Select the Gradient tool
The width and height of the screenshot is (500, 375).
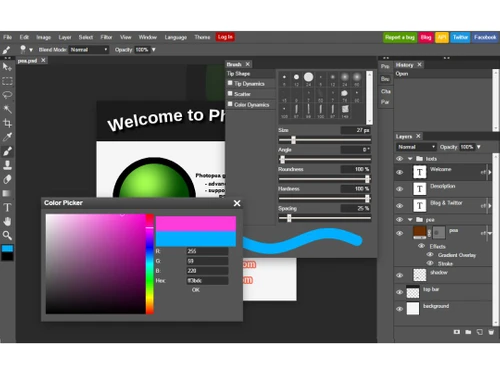[x=7, y=193]
